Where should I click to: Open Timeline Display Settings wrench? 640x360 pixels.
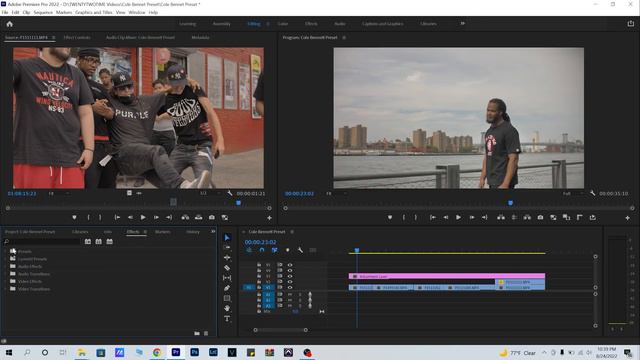[300, 250]
